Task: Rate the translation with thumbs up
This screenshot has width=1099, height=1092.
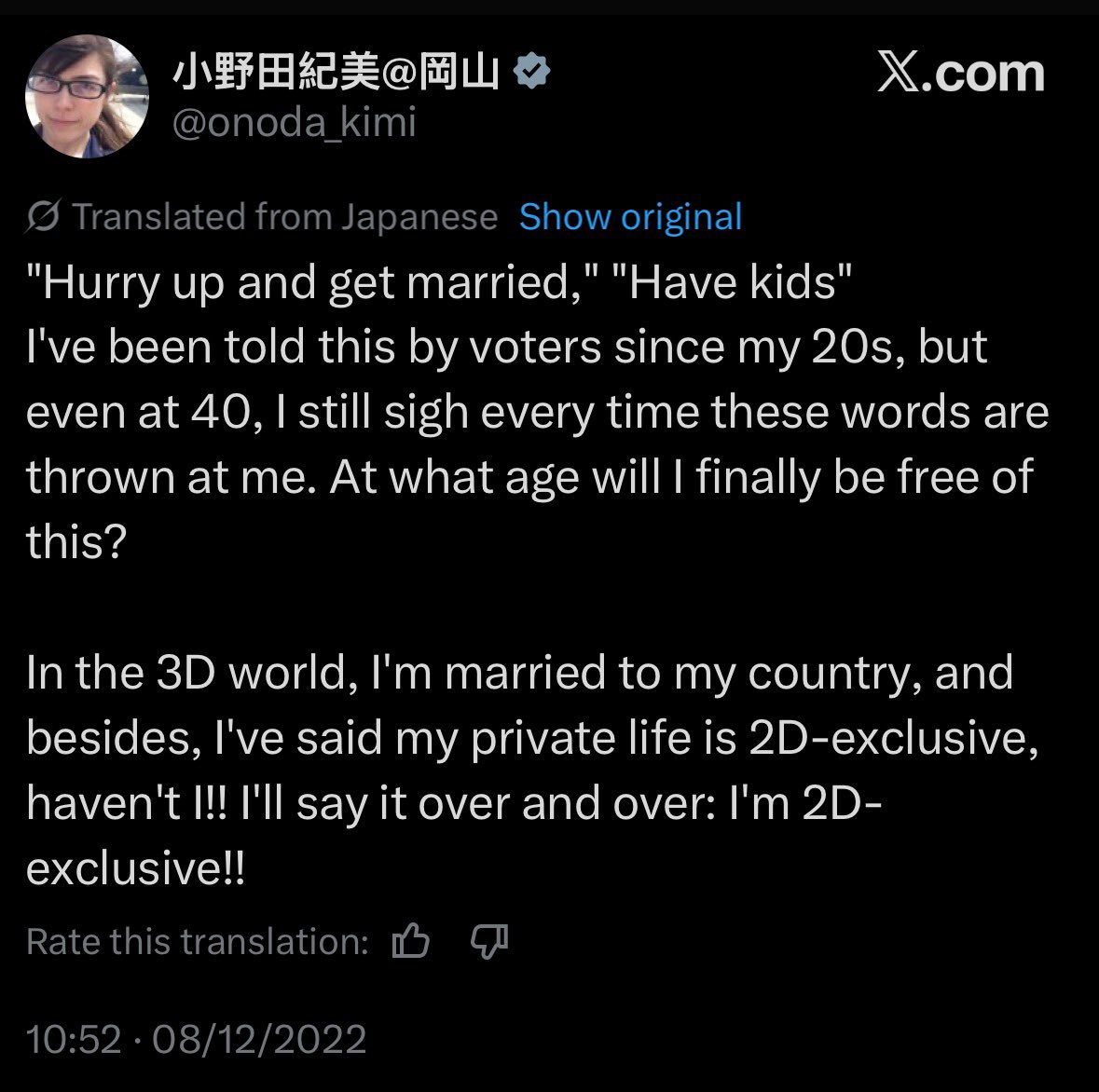Action: [411, 940]
